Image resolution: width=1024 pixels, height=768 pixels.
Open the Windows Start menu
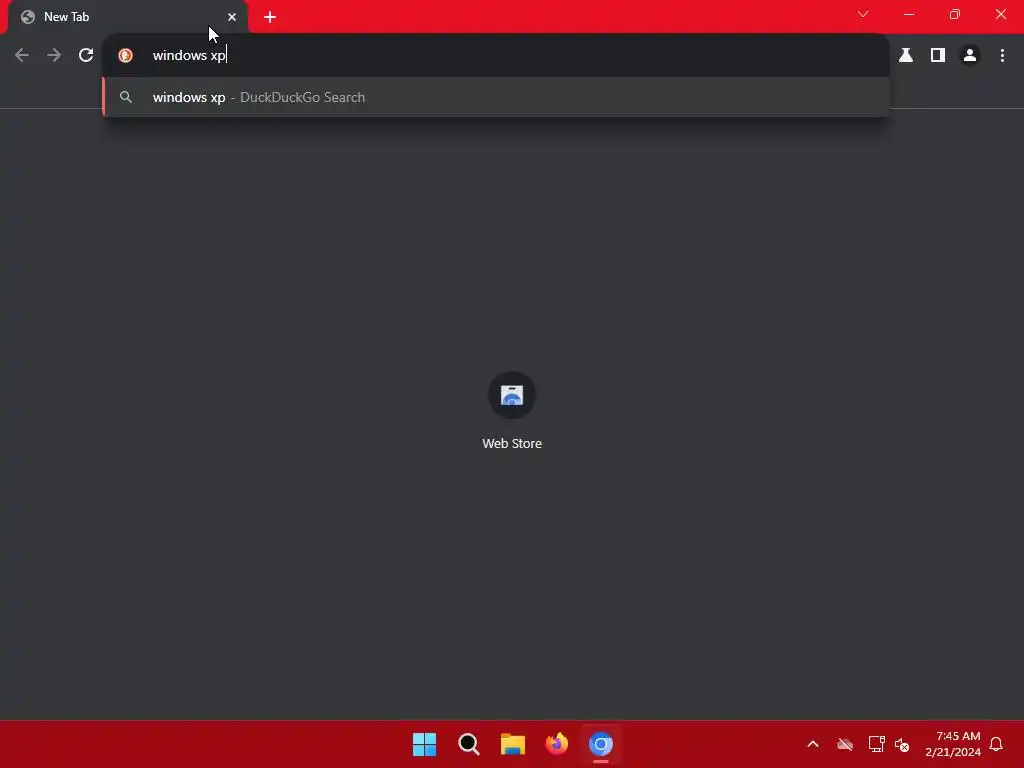pyautogui.click(x=424, y=744)
